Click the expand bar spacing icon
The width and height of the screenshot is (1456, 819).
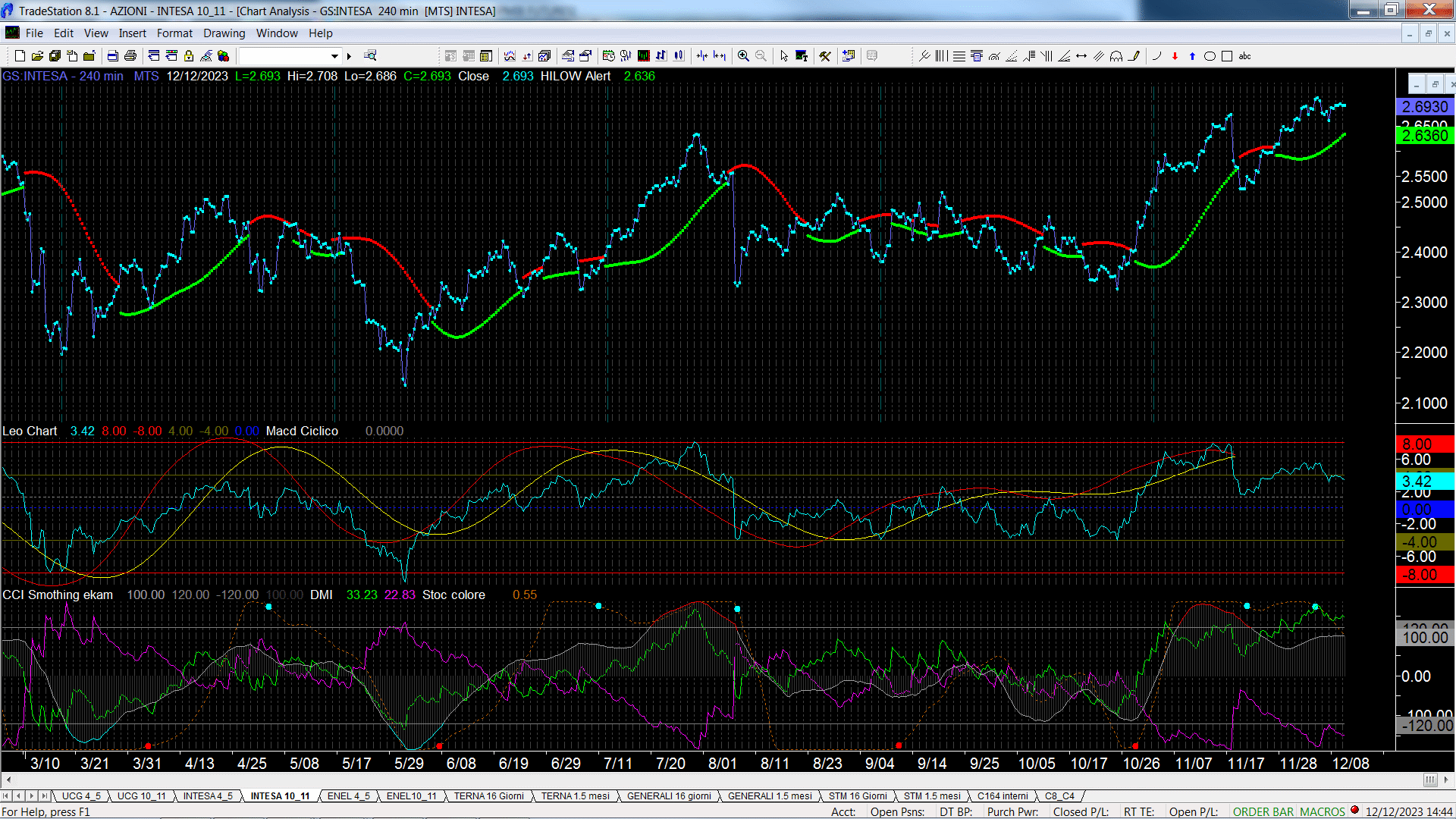720,56
